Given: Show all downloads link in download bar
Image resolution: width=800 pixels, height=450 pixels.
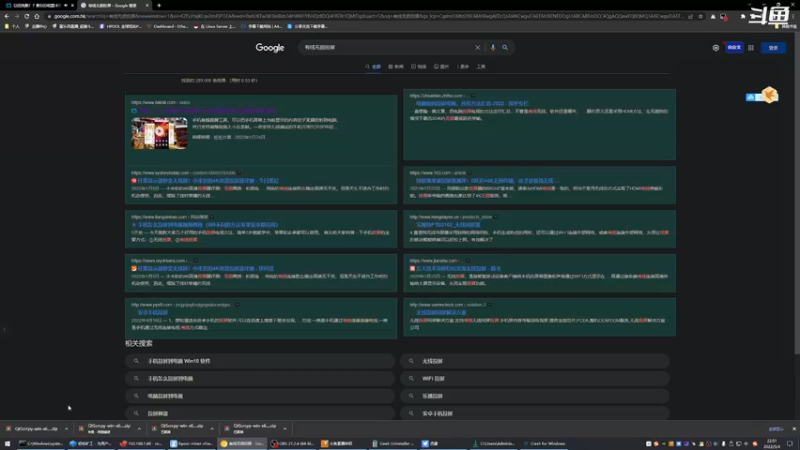Looking at the screenshot, I should point(776,429).
